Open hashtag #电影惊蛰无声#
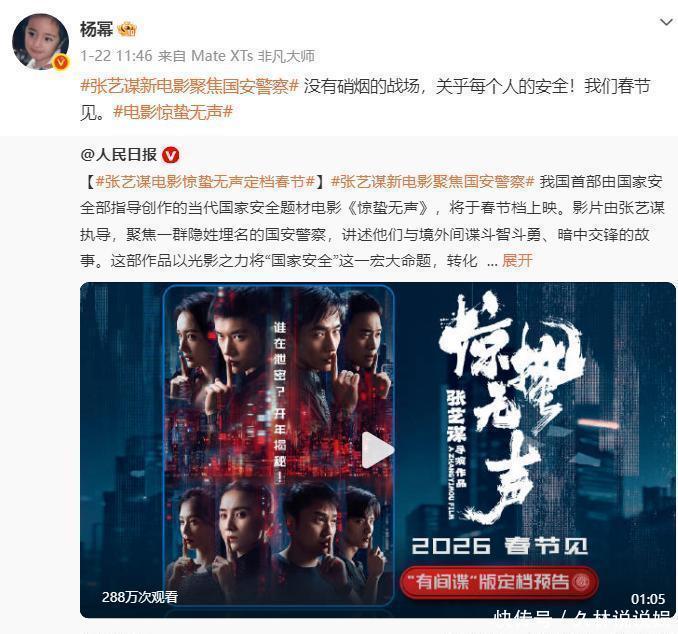 (173, 112)
